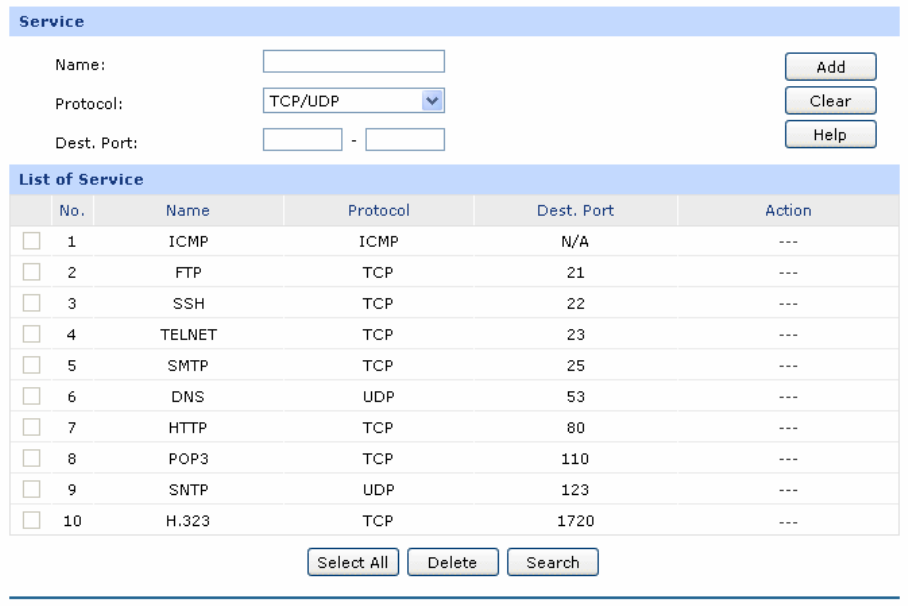Enable the TELNET row checkbox
Screen dimensions: 908x606
point(31,334)
